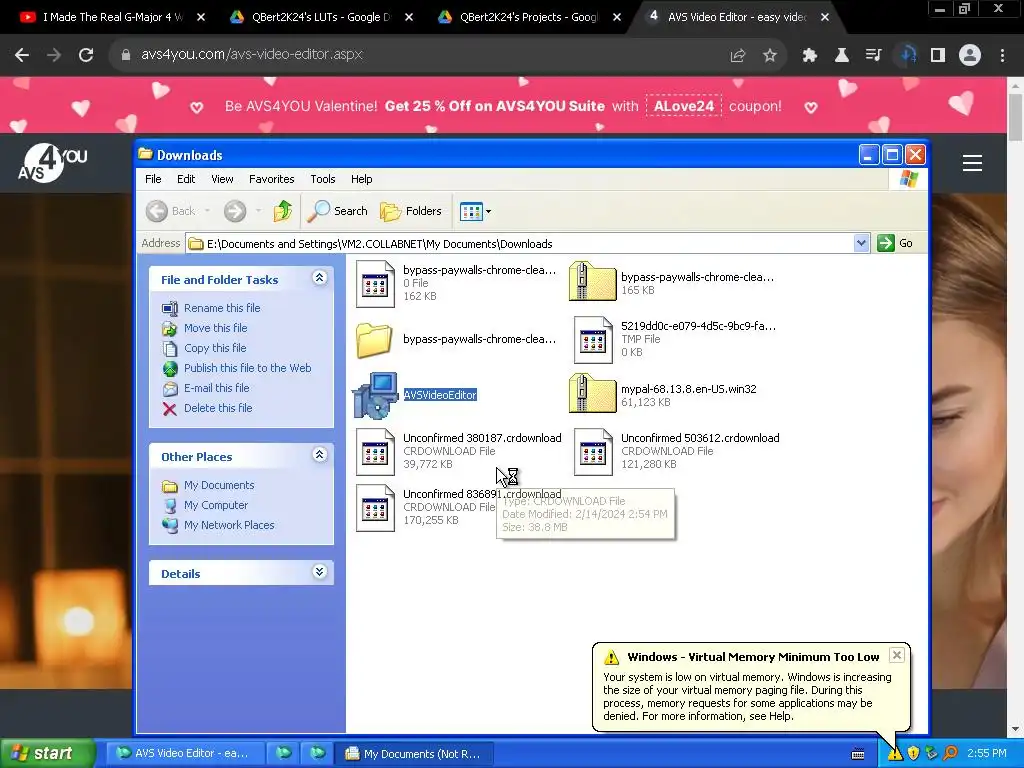The height and width of the screenshot is (768, 1024).
Task: Open the Favorites menu
Action: [272, 179]
